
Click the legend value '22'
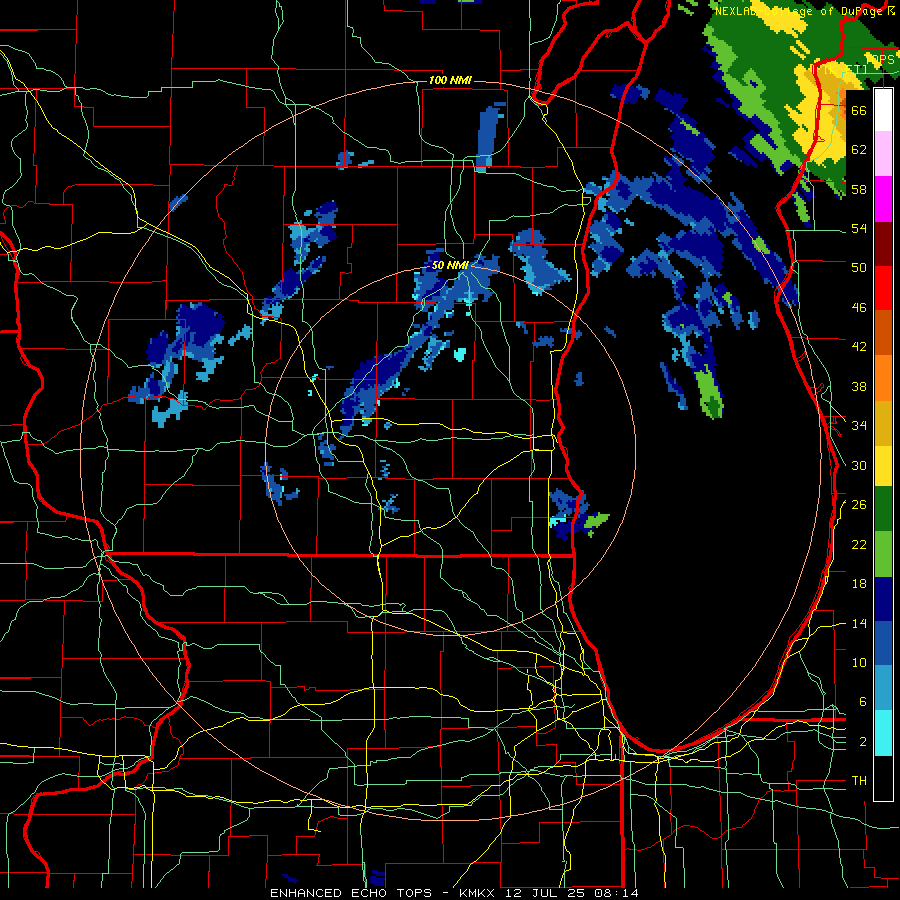[x=859, y=544]
